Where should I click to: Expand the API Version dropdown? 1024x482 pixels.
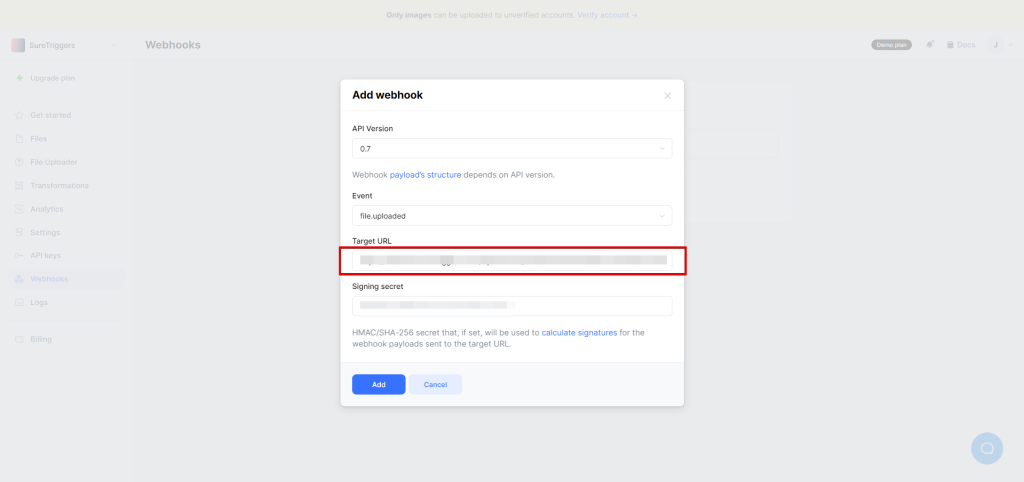[512, 149]
